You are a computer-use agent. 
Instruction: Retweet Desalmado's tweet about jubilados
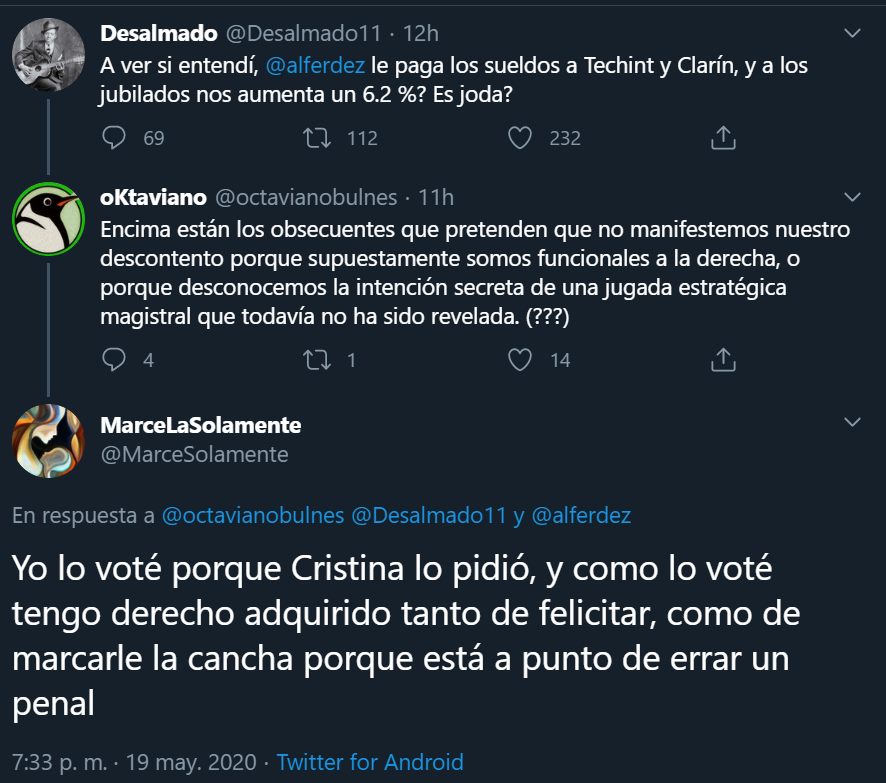point(316,138)
